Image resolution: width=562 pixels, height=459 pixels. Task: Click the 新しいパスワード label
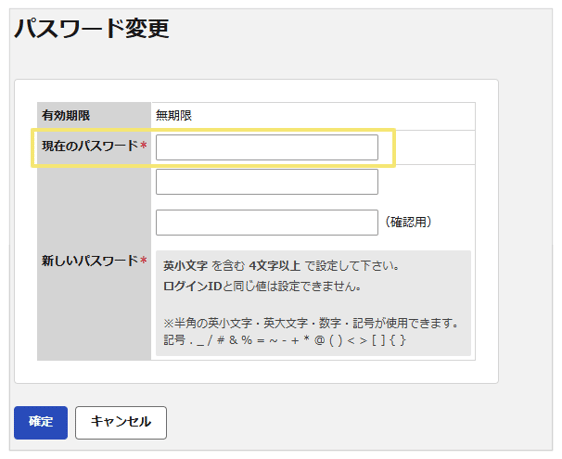tap(94, 260)
